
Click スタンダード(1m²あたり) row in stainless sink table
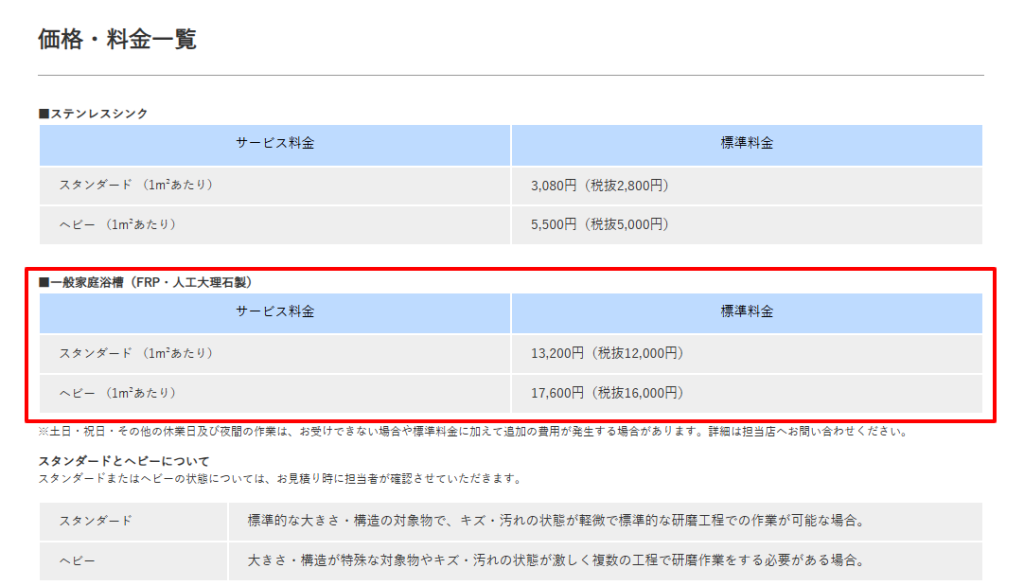274,186
